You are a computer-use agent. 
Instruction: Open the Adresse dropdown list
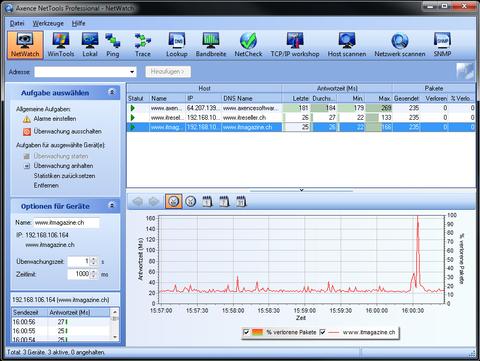click(132, 72)
